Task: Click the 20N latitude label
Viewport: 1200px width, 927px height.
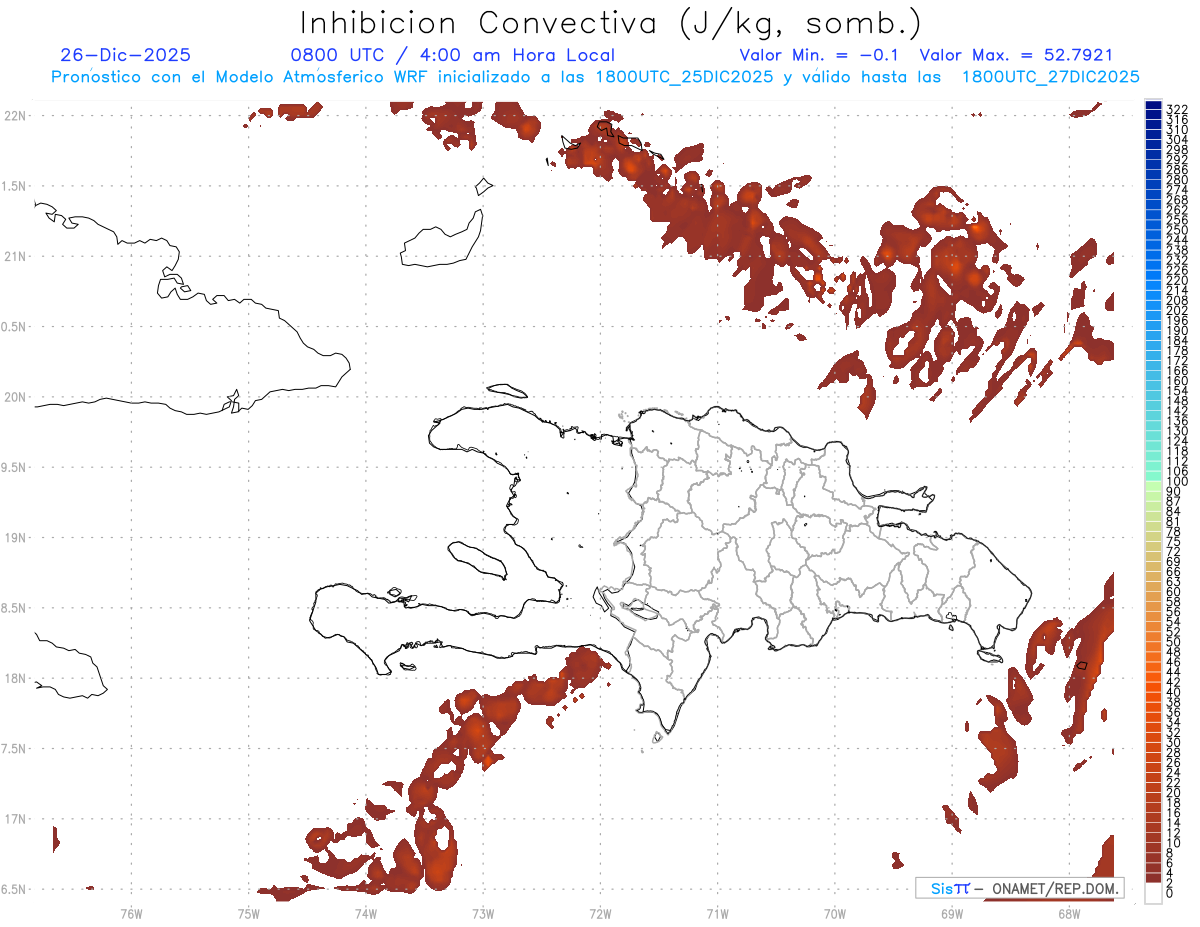Action: point(14,397)
